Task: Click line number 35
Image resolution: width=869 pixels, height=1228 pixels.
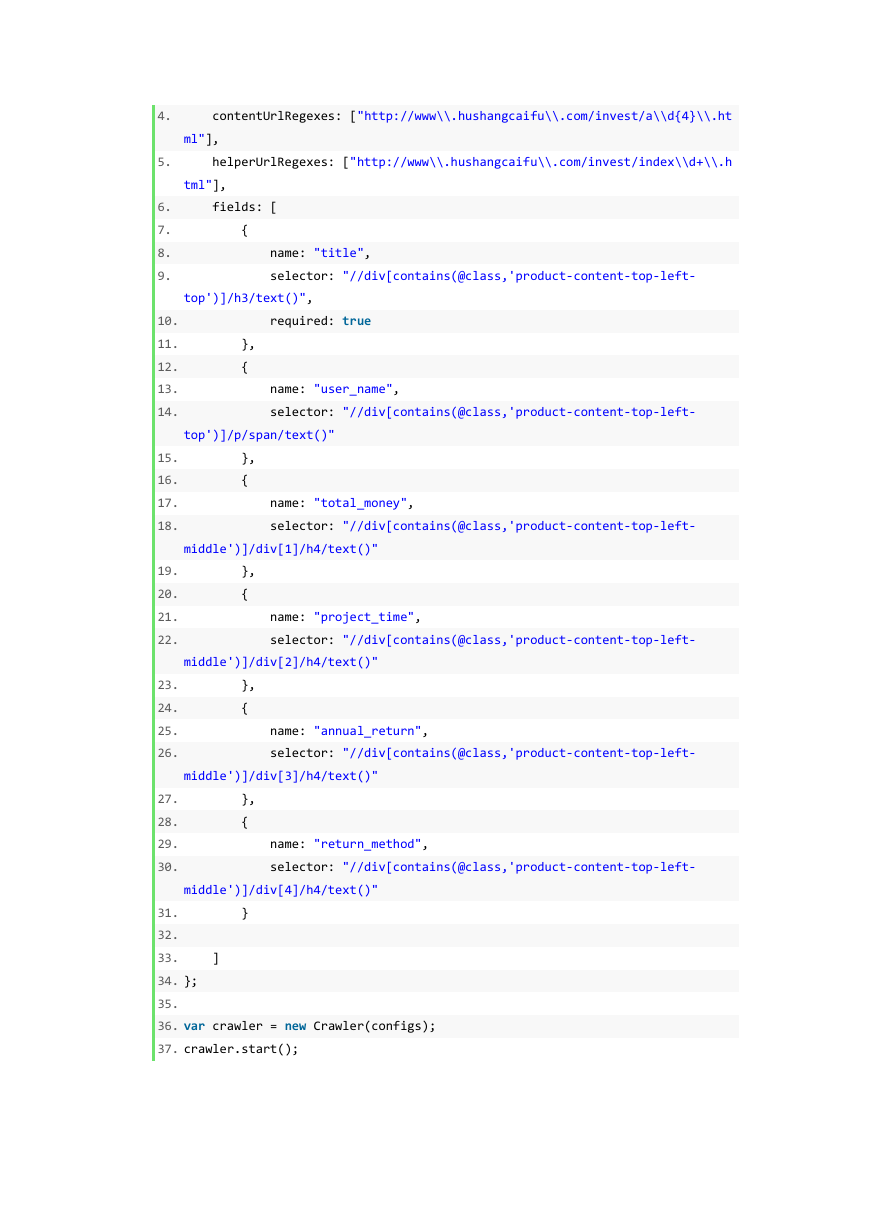Action: tap(167, 1003)
